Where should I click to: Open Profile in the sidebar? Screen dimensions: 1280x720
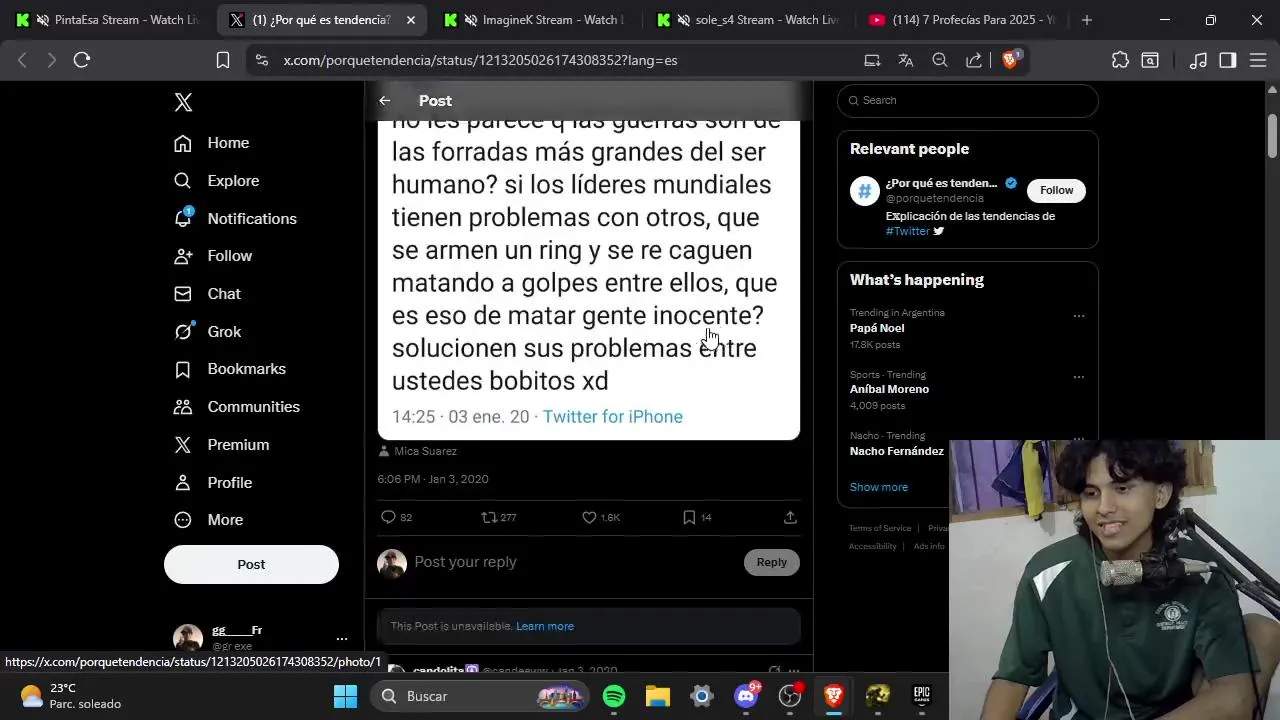pos(213,483)
